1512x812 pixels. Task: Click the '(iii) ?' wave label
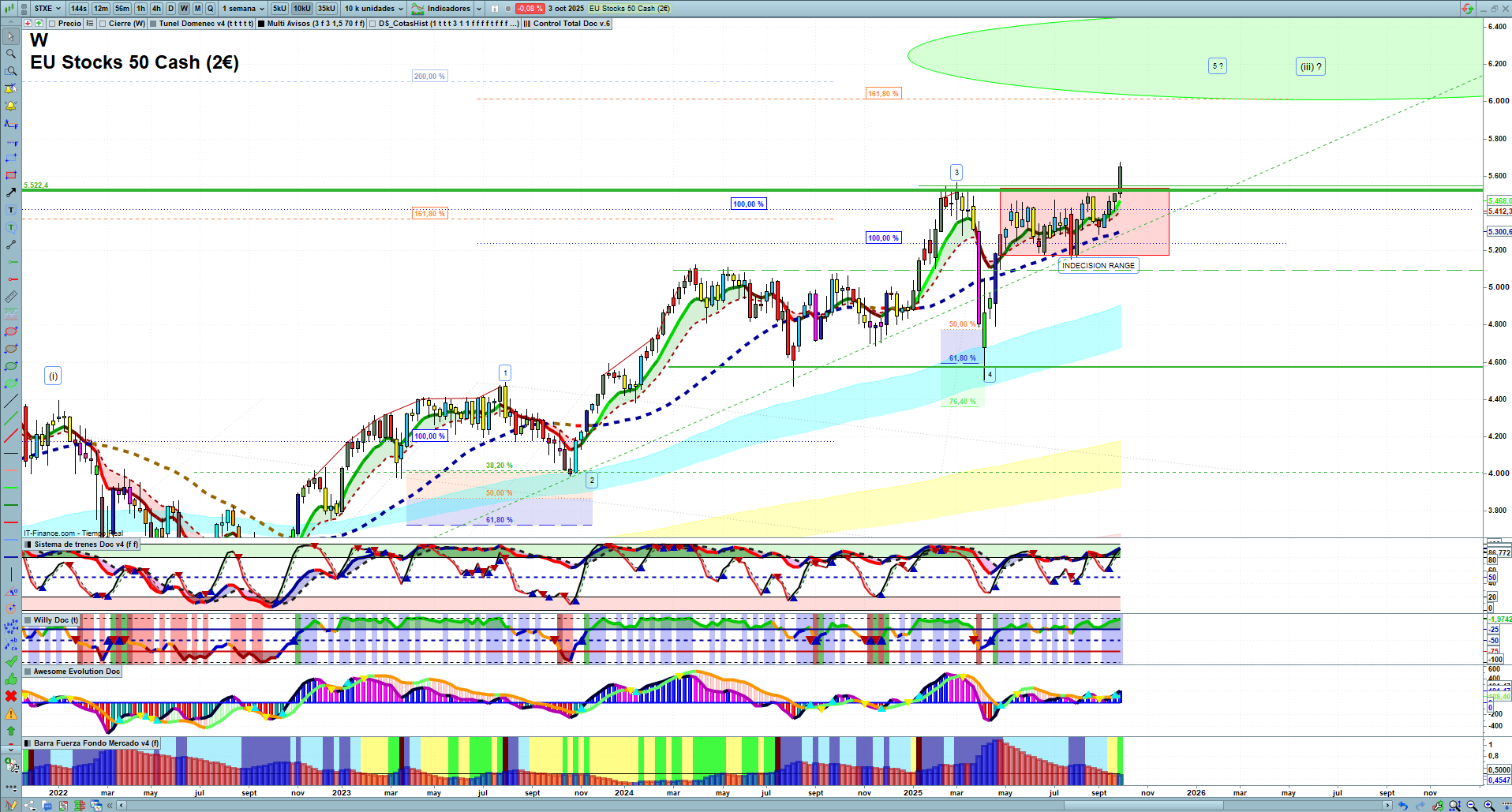(1311, 67)
